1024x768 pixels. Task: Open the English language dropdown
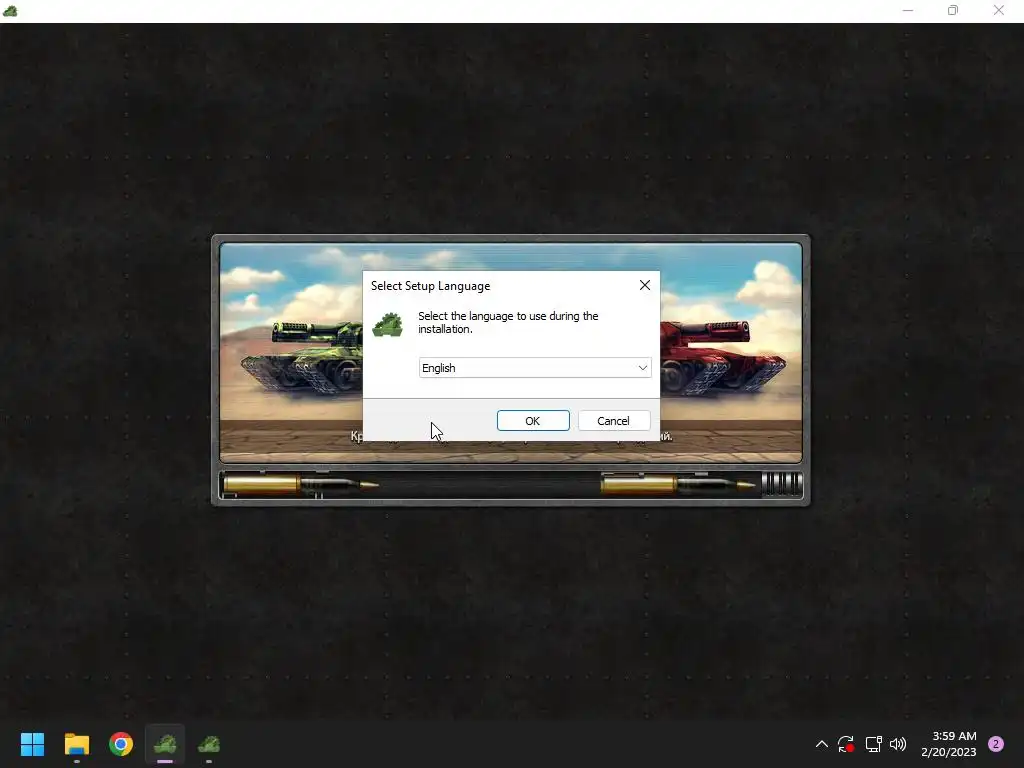[x=535, y=368]
